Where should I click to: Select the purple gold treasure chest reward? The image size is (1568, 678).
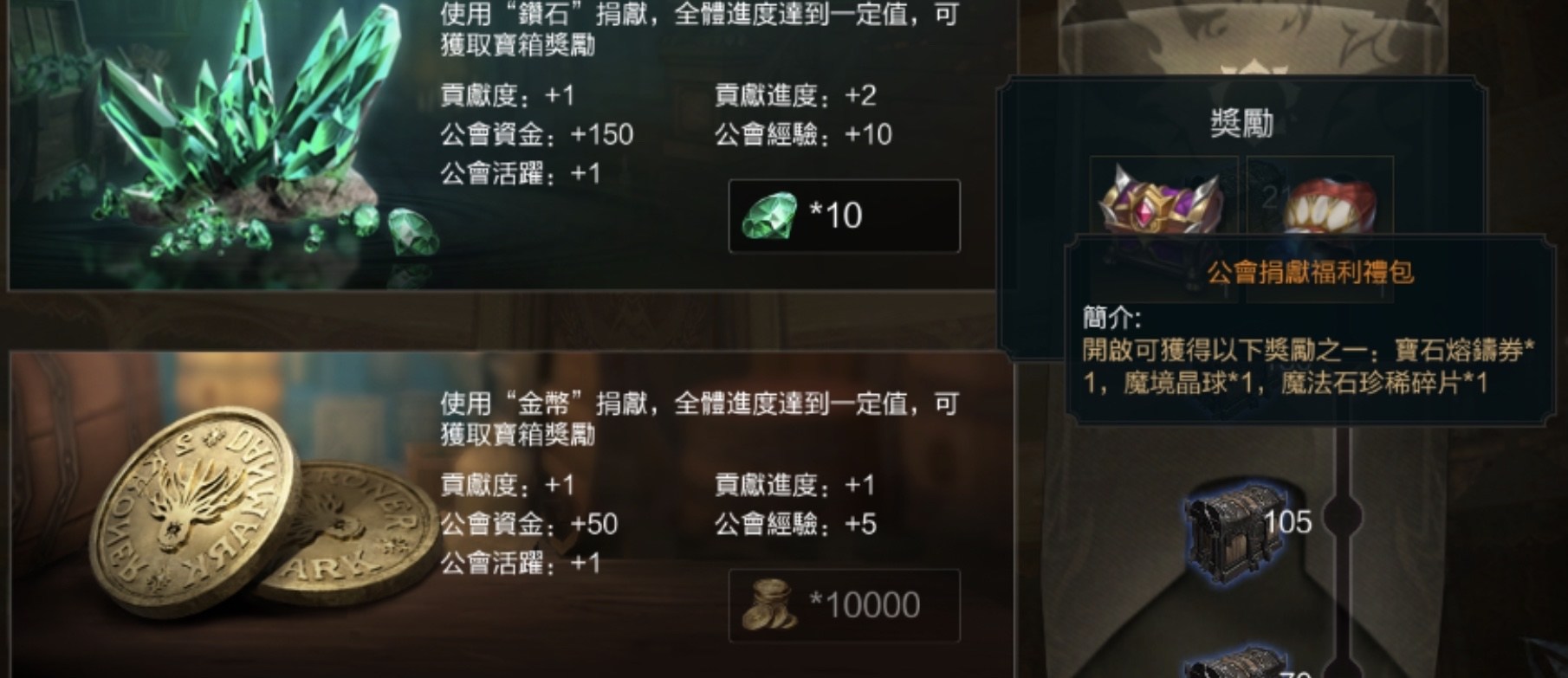pyautogui.click(x=1161, y=201)
